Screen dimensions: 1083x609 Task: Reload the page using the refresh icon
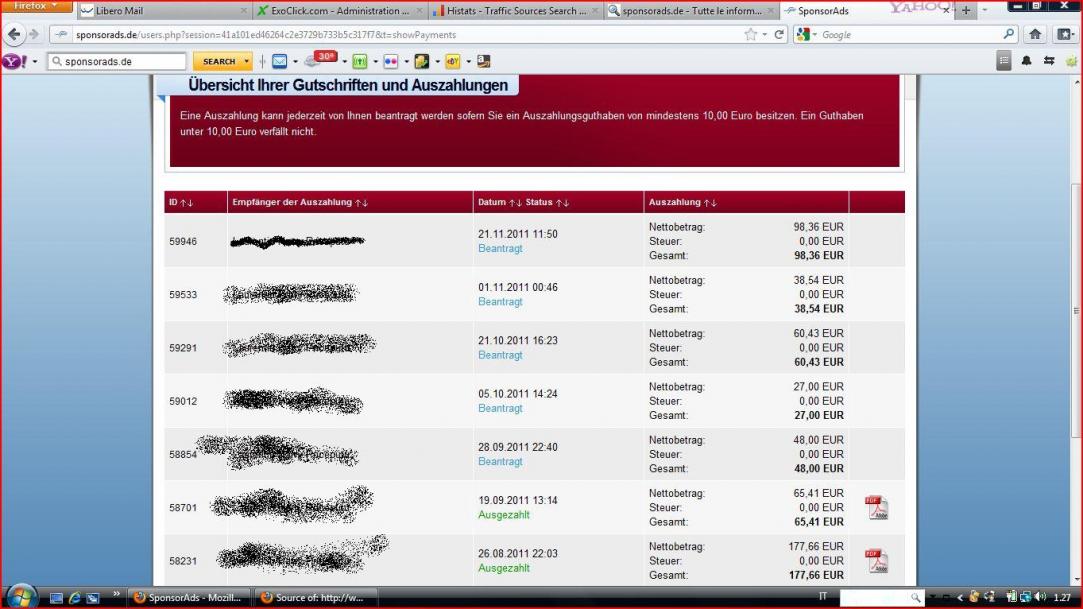pos(780,35)
